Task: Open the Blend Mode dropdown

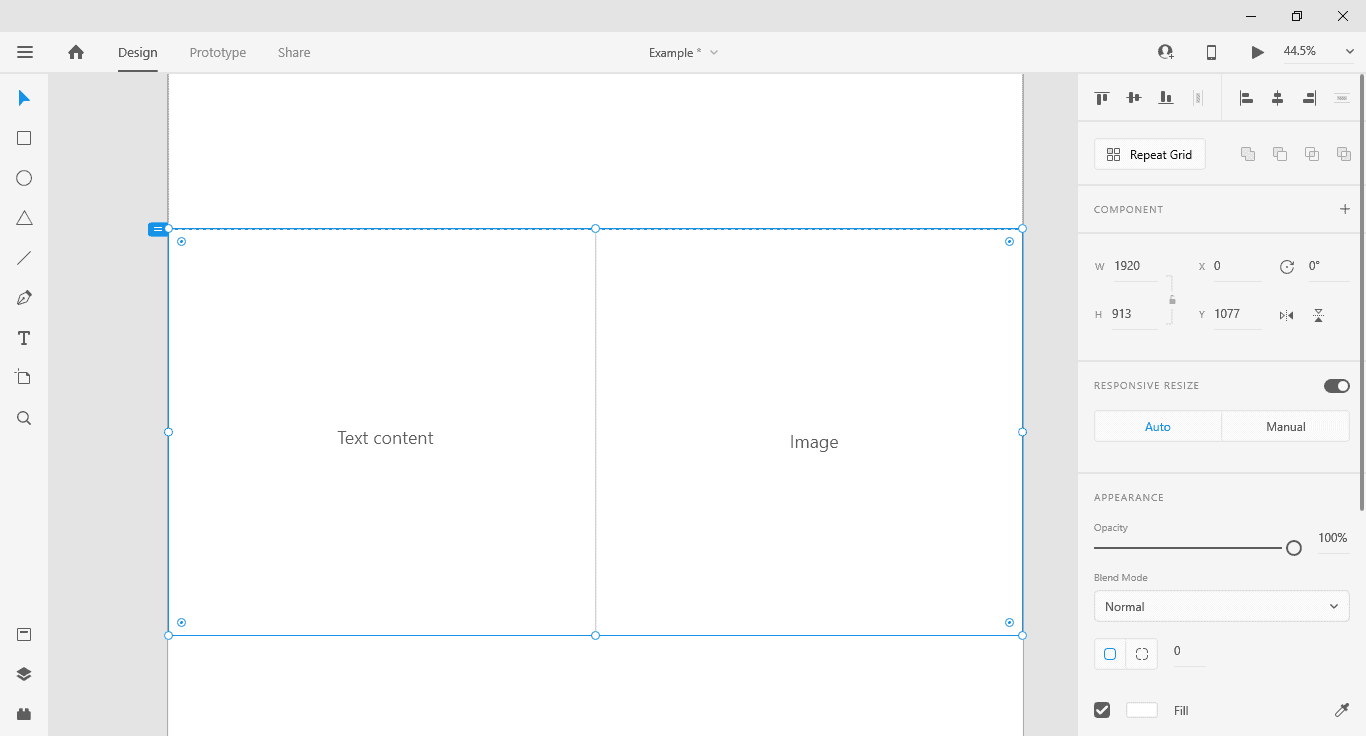Action: 1222,607
